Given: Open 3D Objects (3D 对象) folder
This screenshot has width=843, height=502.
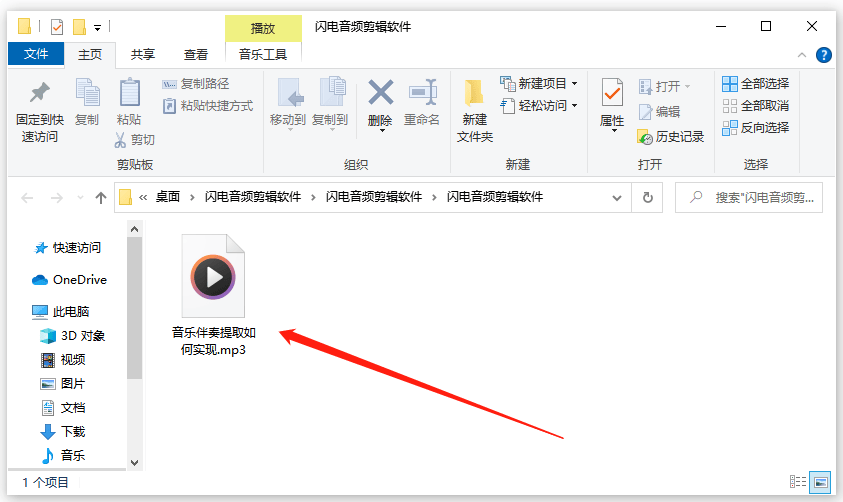Looking at the screenshot, I should click(73, 336).
